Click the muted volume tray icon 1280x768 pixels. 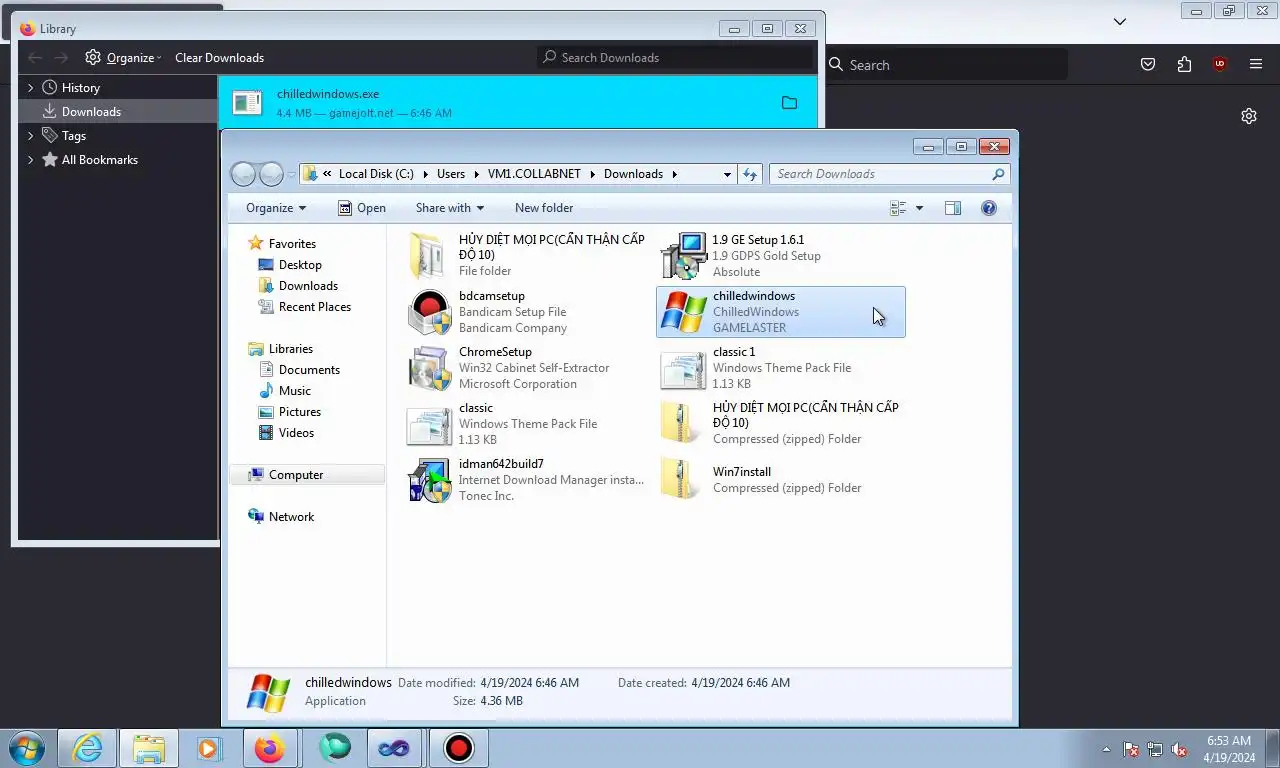coord(1179,749)
